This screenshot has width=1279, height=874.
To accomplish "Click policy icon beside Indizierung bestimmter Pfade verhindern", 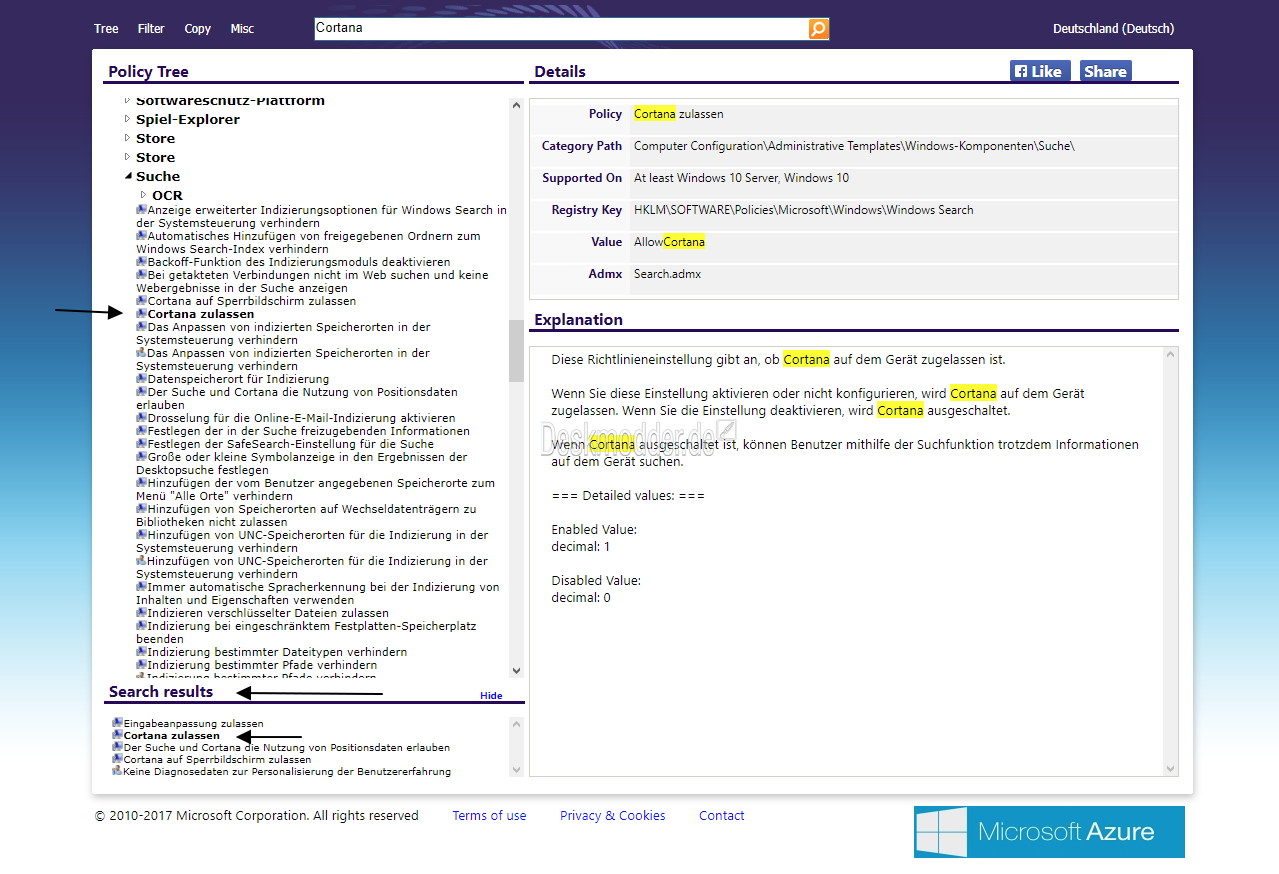I will (141, 665).
